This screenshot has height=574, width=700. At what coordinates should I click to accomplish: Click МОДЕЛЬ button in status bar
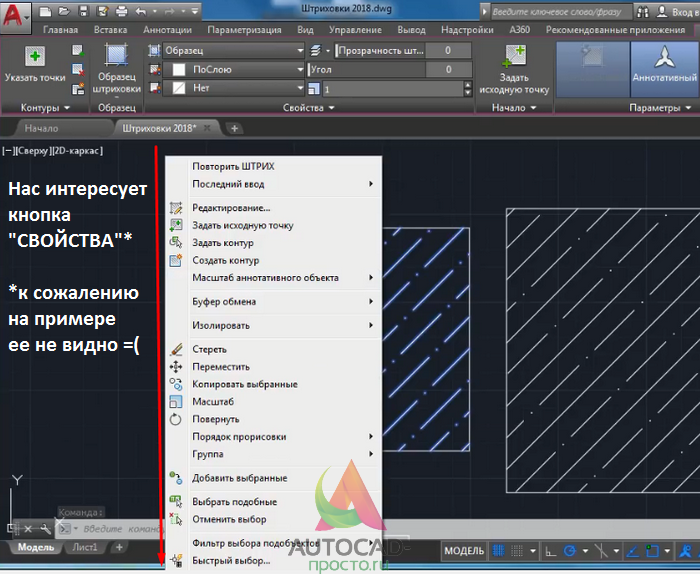point(464,551)
